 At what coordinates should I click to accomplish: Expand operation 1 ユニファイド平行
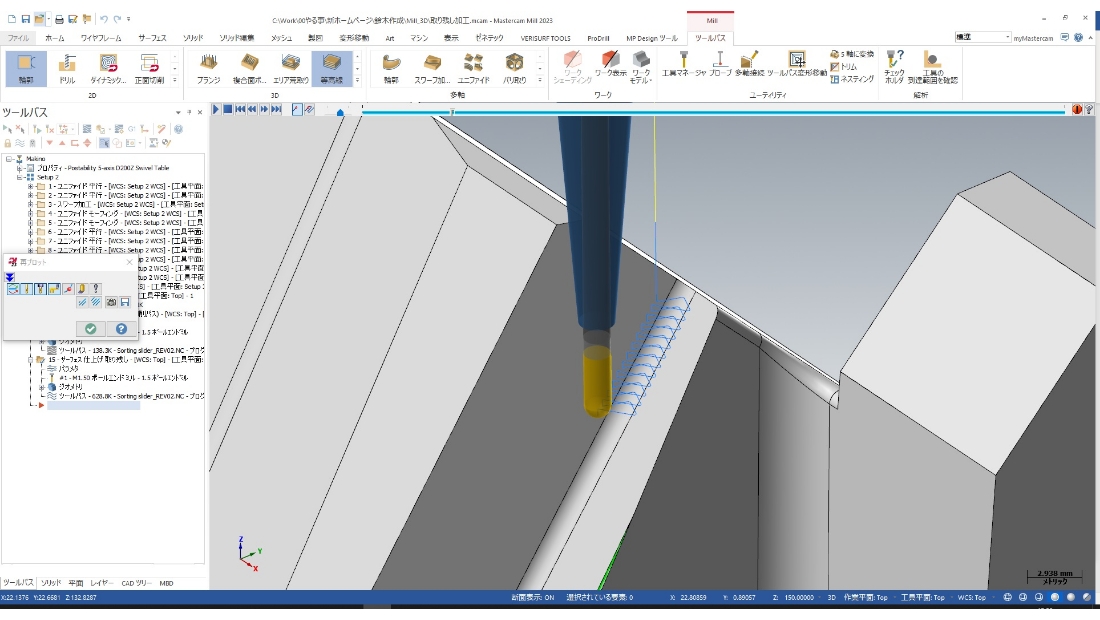point(30,187)
